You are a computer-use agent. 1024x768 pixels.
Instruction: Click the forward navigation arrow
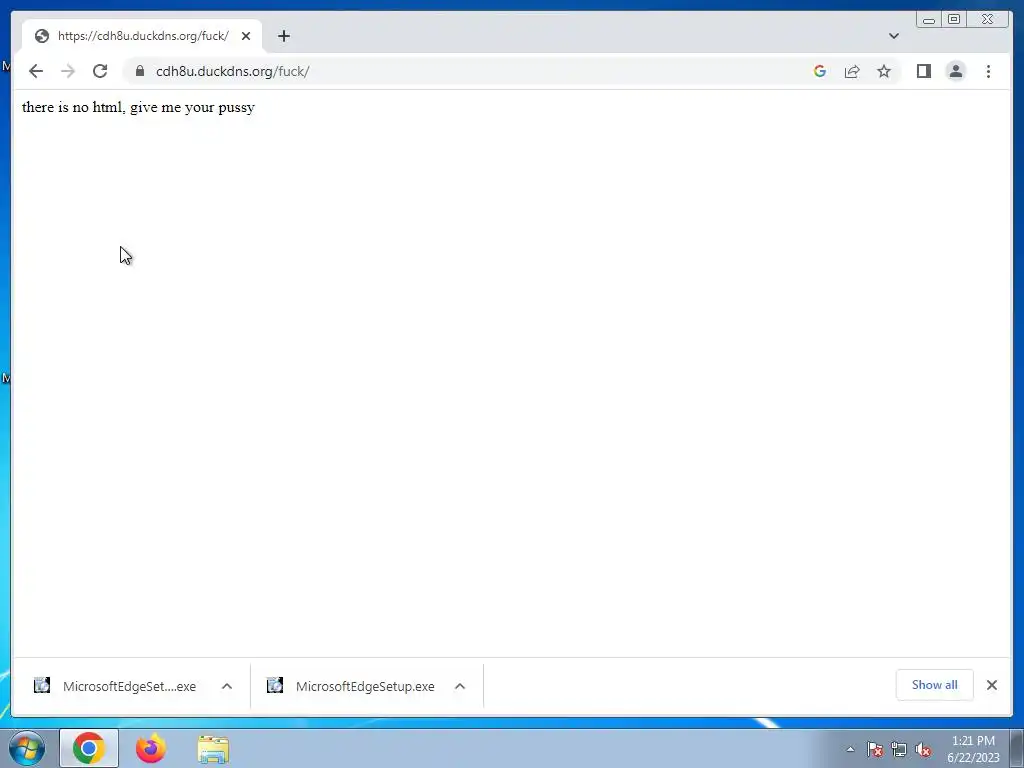(68, 71)
